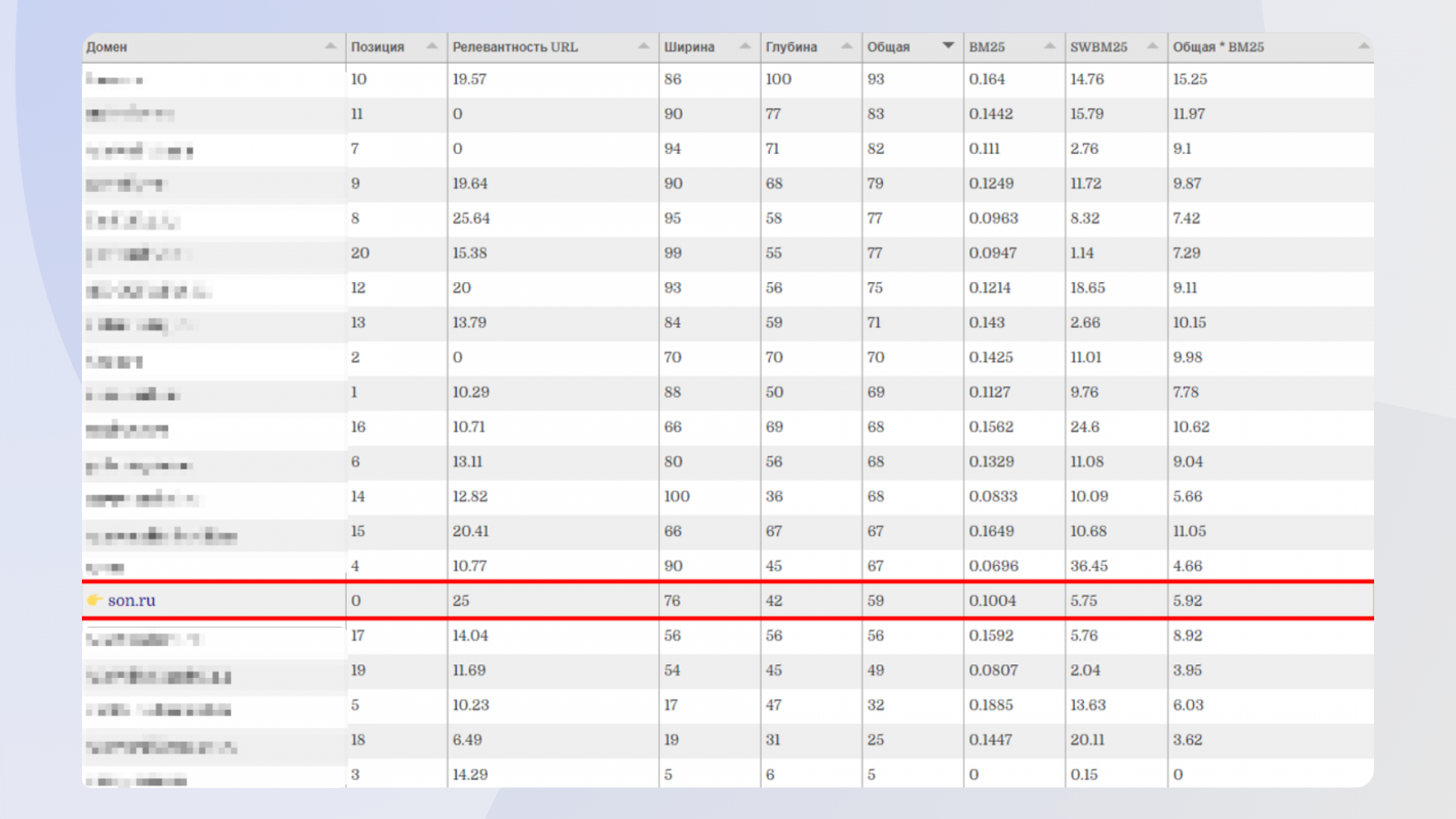Click the SWBM25 cell showing 36.45

(1089, 566)
